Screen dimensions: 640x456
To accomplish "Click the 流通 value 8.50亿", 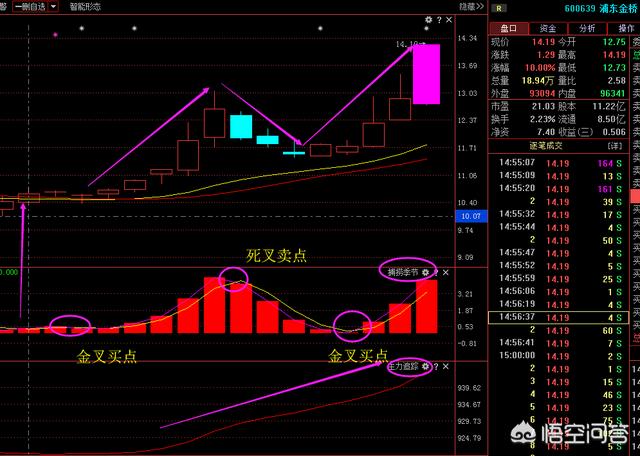I will point(611,120).
